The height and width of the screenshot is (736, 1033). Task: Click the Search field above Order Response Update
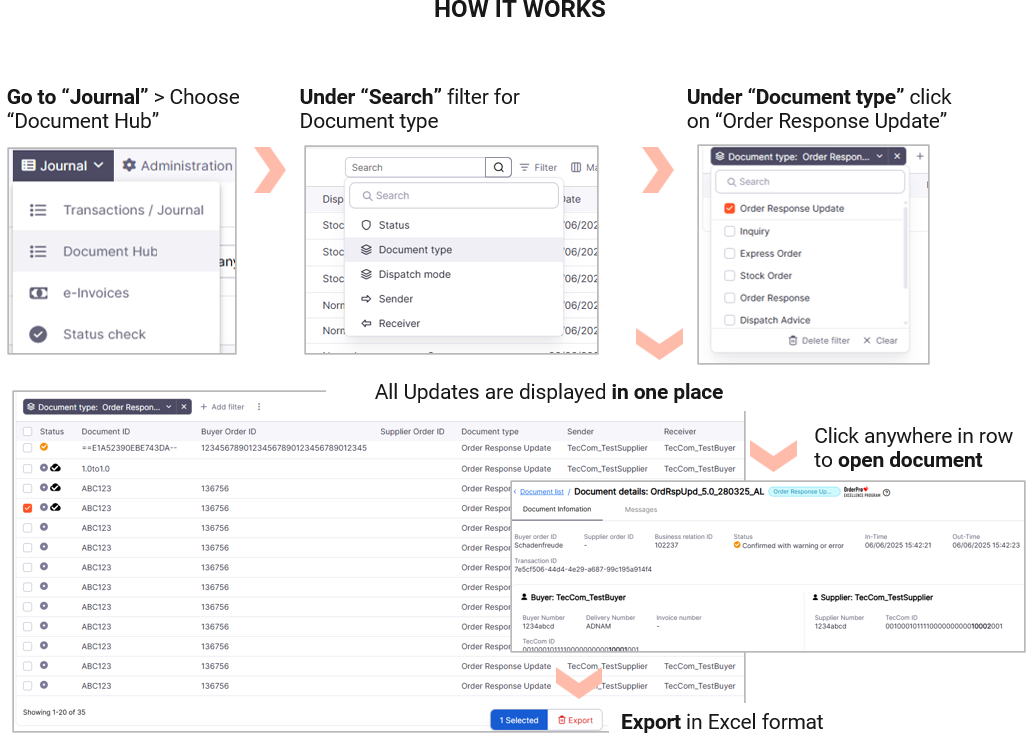[810, 182]
